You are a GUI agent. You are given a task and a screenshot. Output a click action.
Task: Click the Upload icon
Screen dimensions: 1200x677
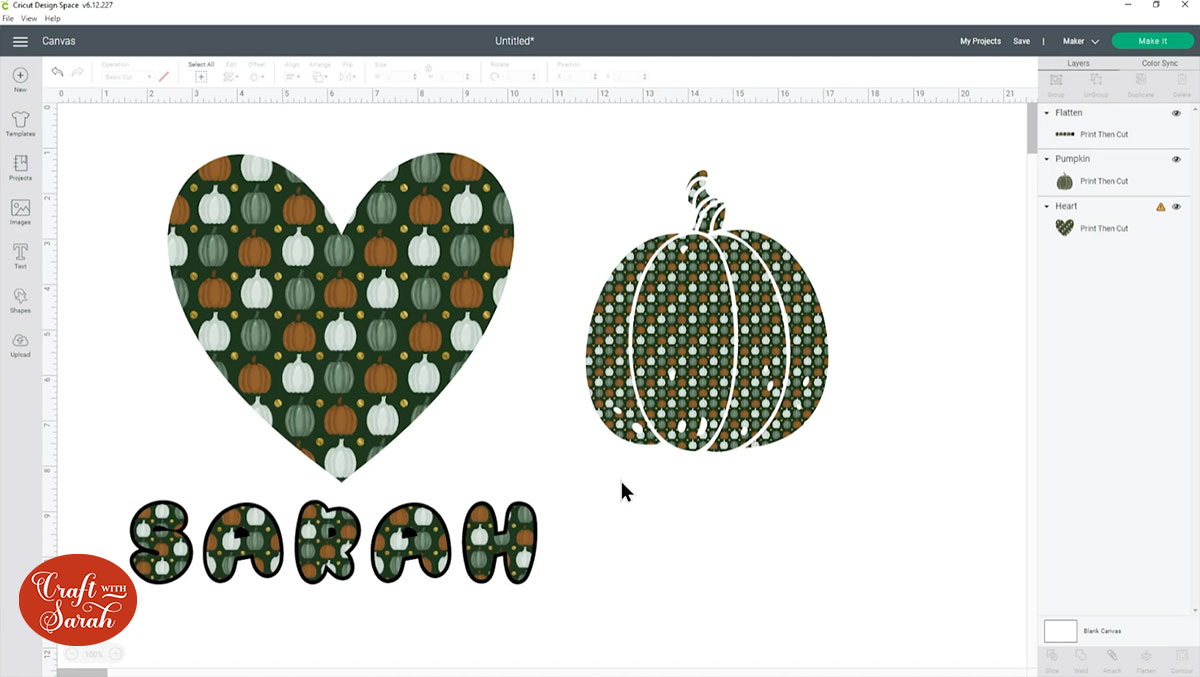(x=20, y=344)
